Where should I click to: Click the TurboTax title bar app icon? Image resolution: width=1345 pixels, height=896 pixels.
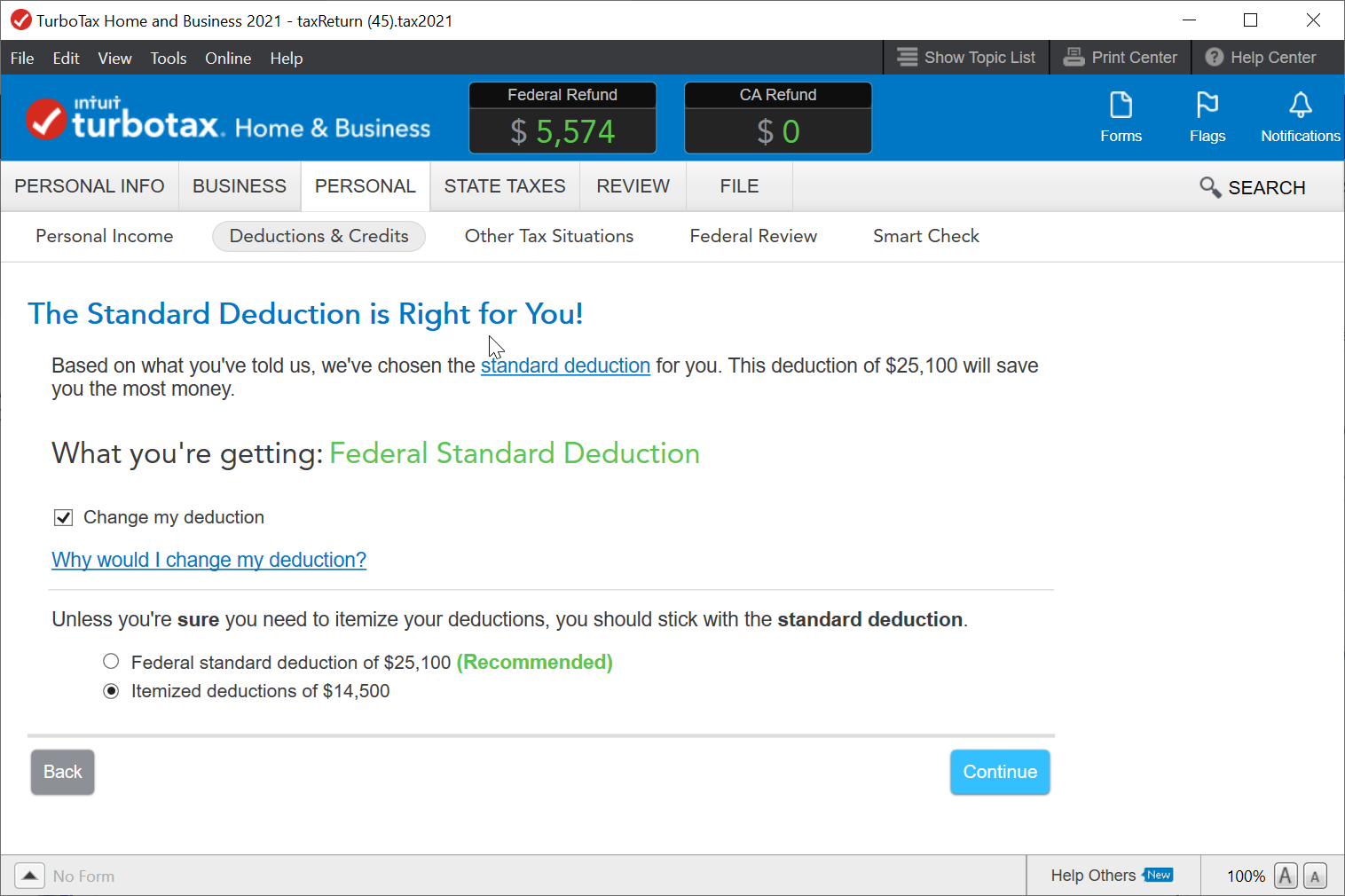tap(20, 20)
